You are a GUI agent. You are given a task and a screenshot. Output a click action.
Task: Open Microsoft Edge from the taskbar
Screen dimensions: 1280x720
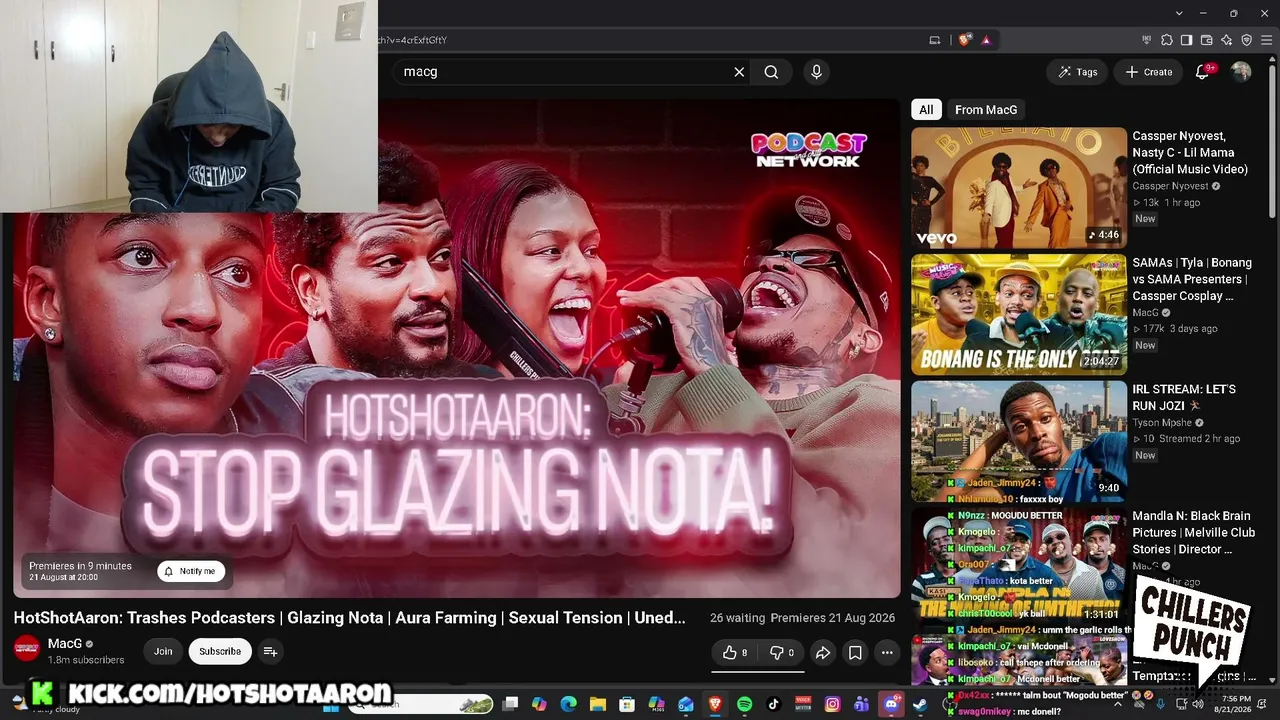click(x=568, y=704)
